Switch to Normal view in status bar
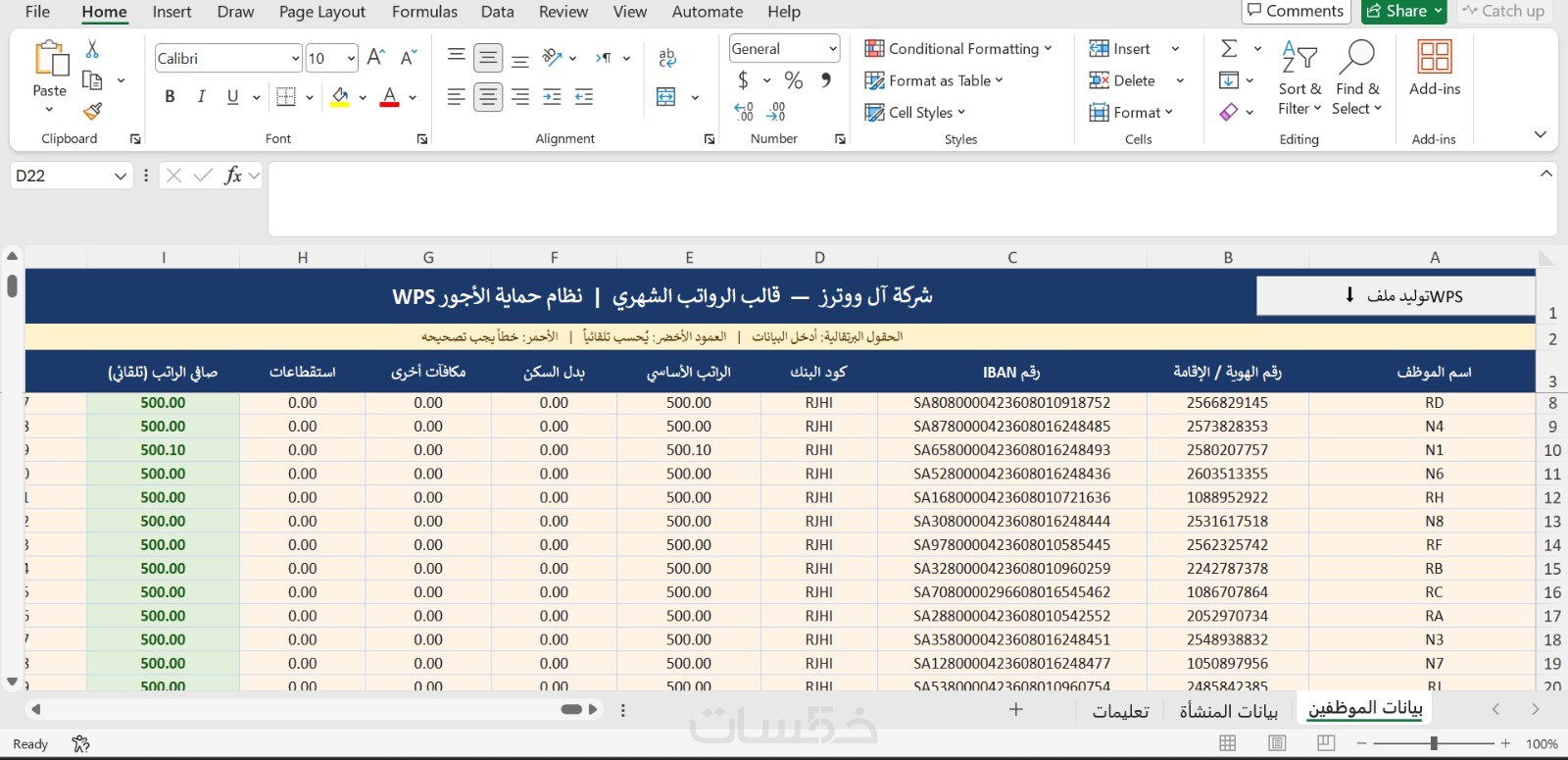Screen dimensions: 1568x760 [1227, 743]
